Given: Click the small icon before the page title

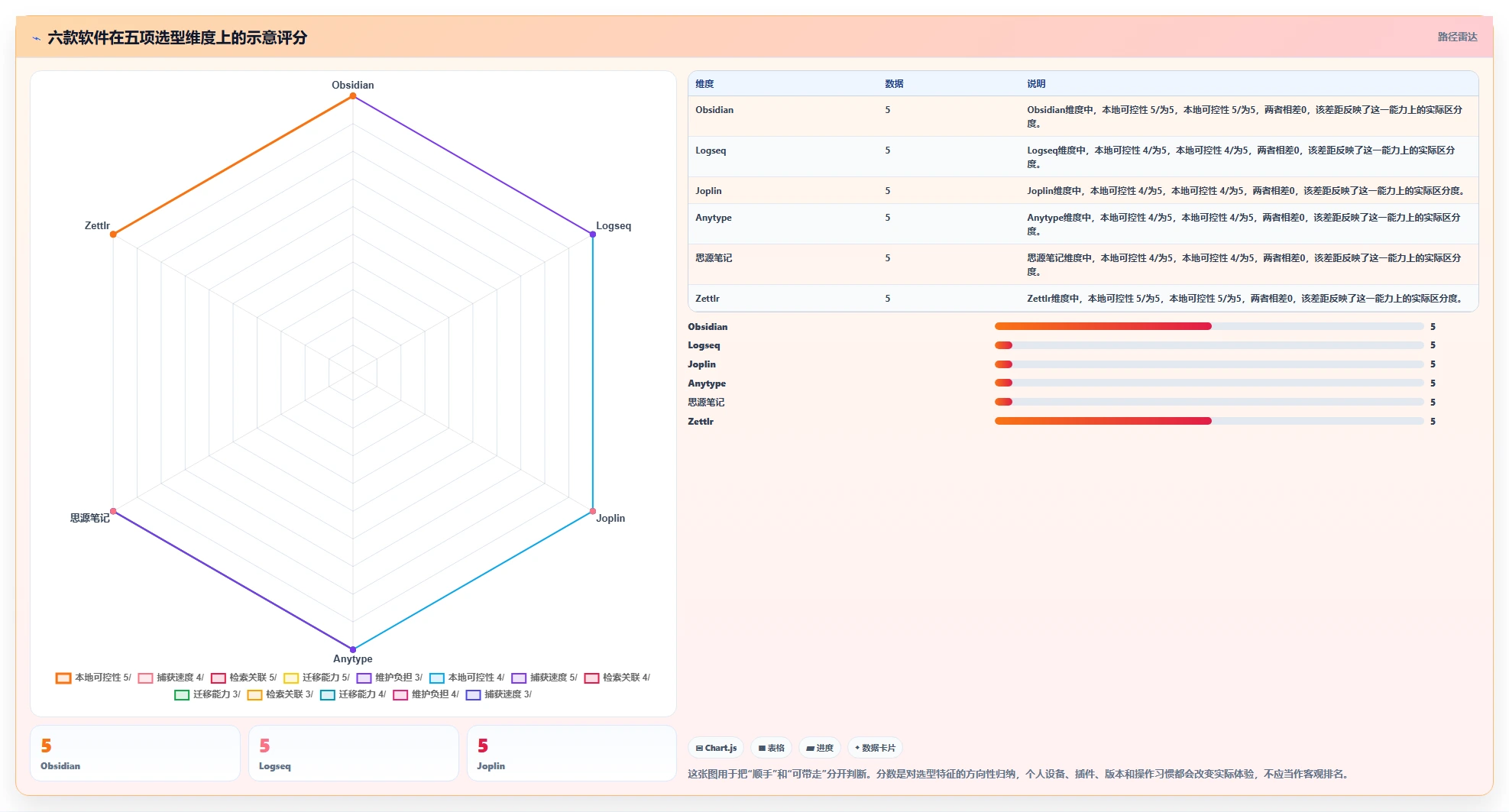Looking at the screenshot, I should (36, 38).
